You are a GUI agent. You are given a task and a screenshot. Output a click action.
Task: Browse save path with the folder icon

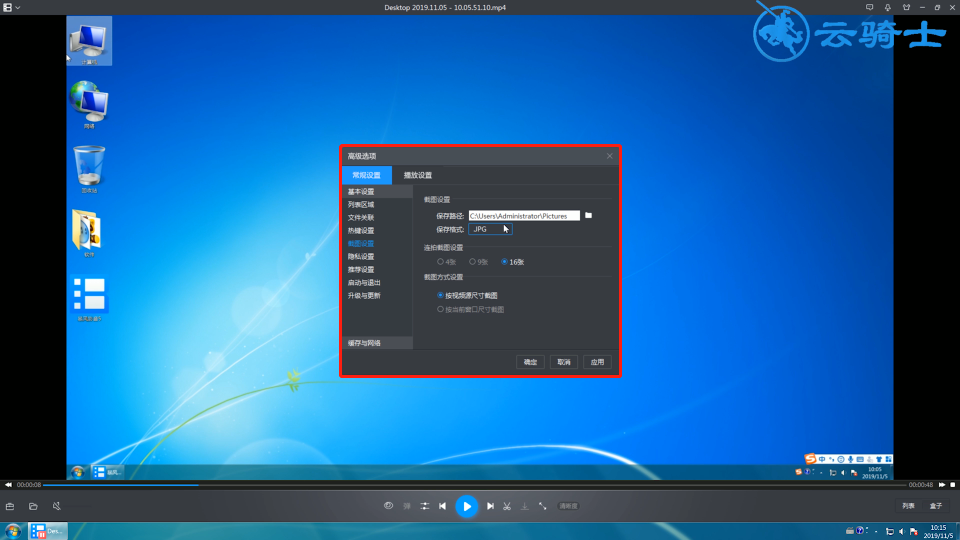pos(588,216)
